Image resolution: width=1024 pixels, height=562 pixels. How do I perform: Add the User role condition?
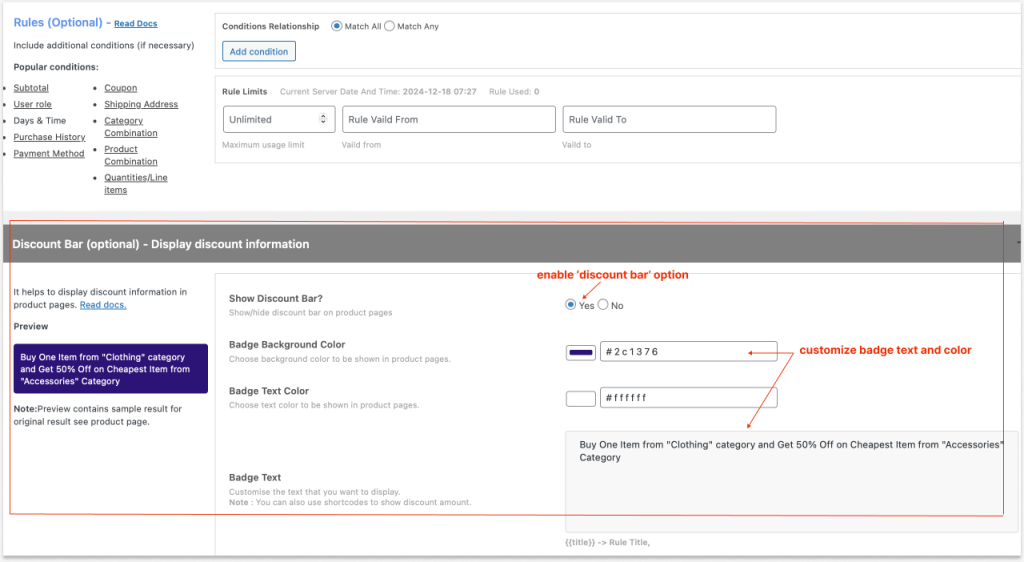[x=33, y=104]
